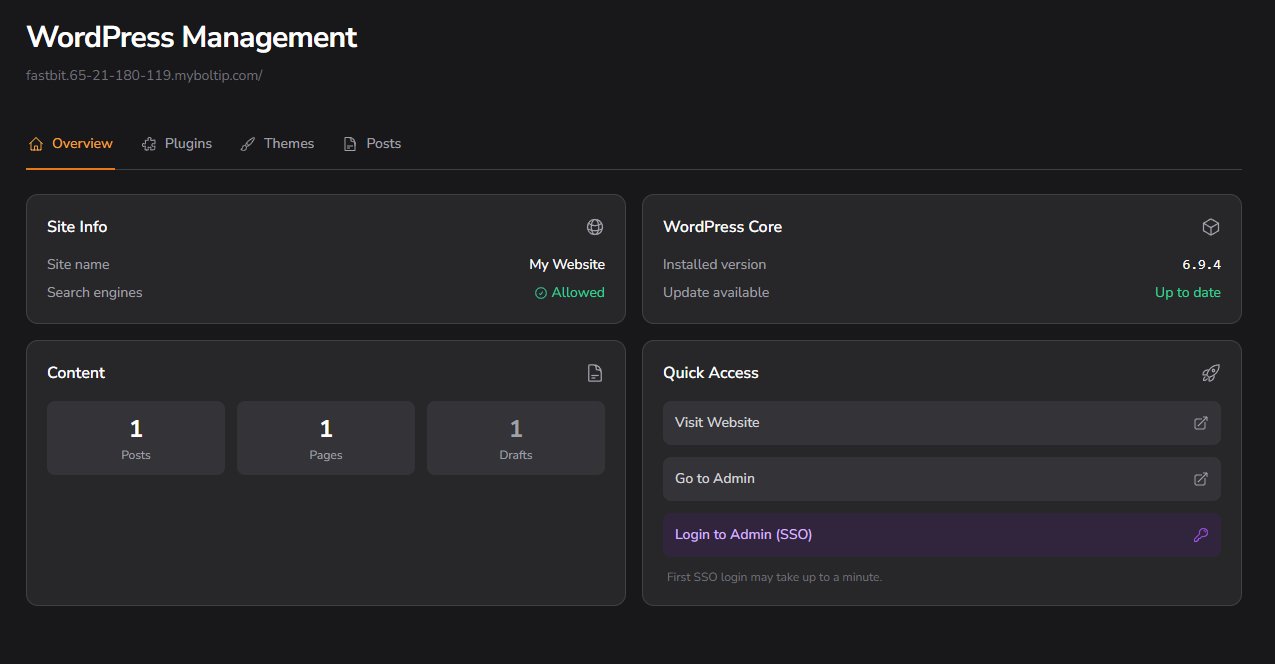Click the cube icon in WordPress Core
The height and width of the screenshot is (664, 1275).
point(1211,227)
